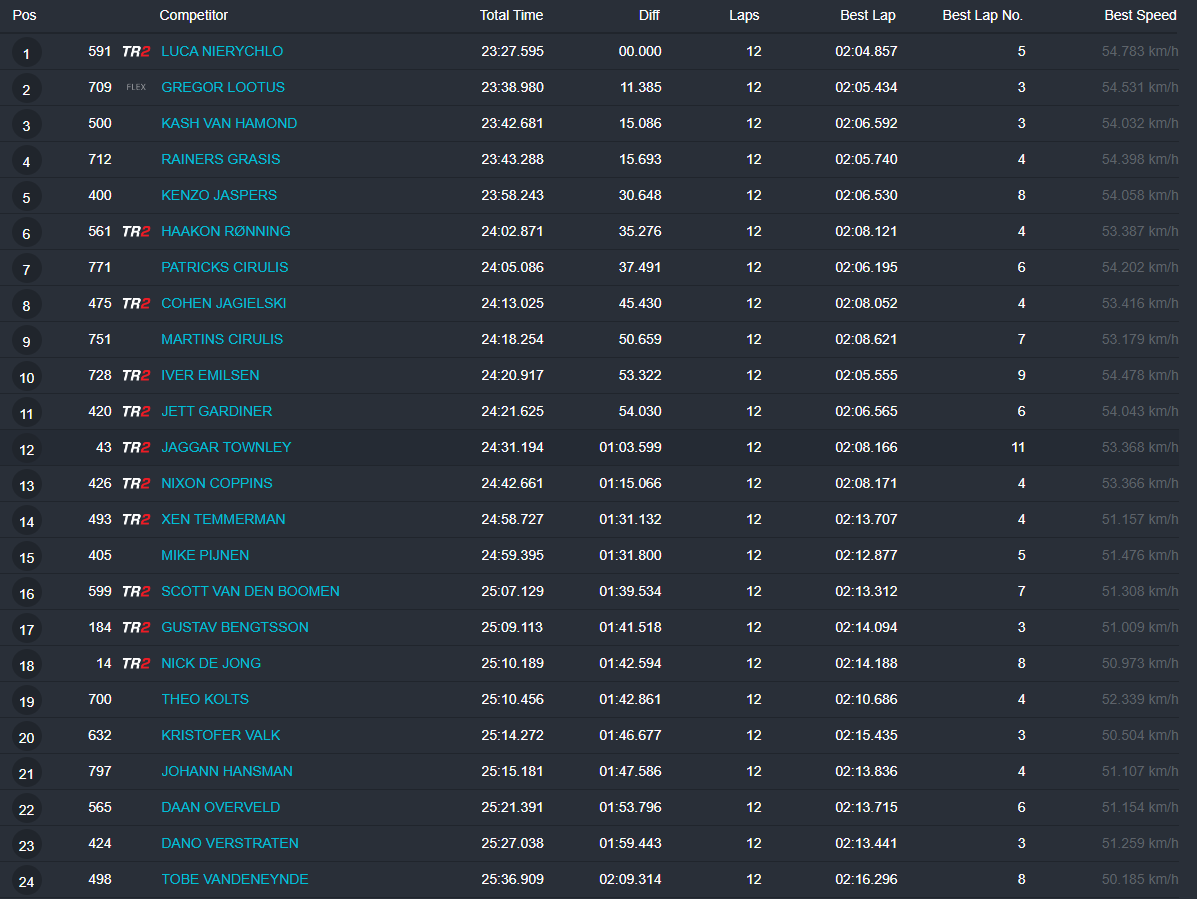Open Theo Kolts competitor link

[205, 699]
